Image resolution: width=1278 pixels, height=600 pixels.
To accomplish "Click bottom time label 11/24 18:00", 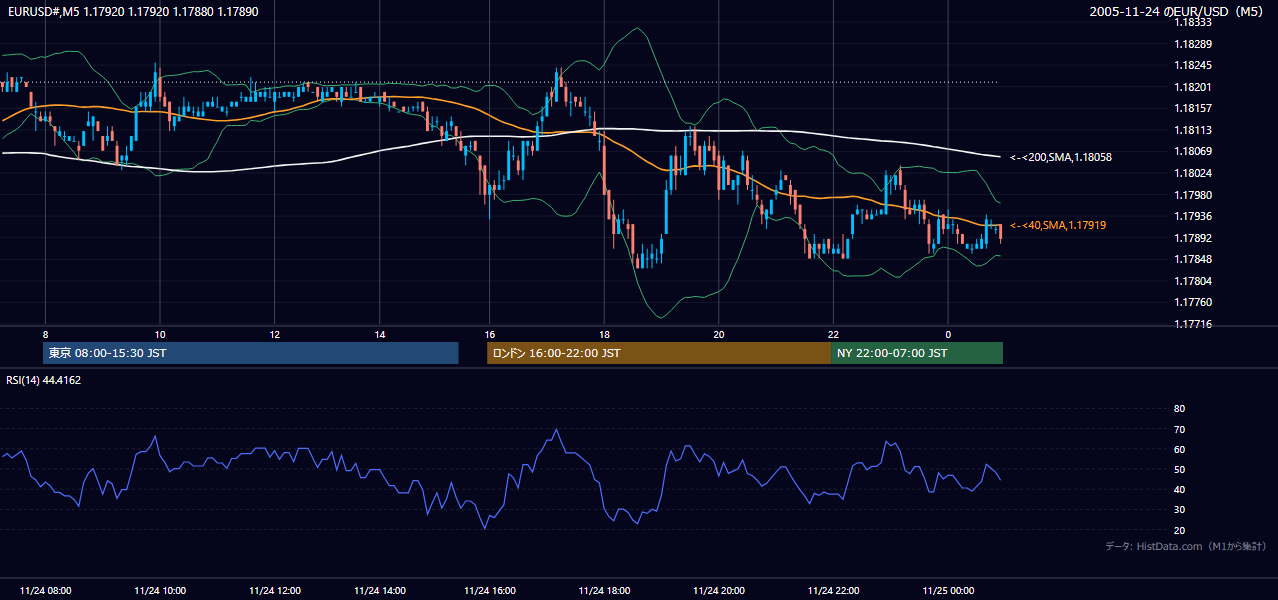I will coord(605,590).
